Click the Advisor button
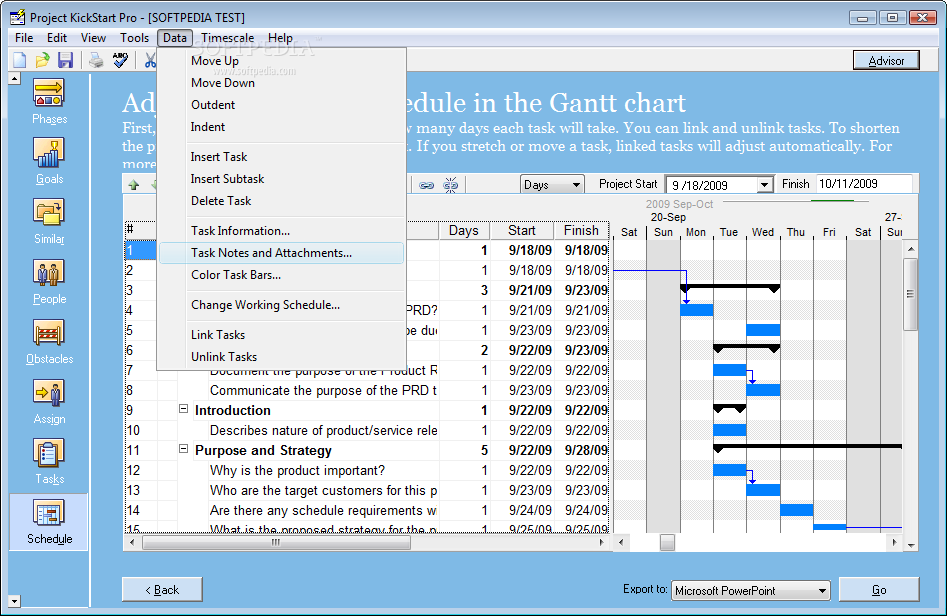Viewport: 947px width, 616px height. [x=886, y=60]
